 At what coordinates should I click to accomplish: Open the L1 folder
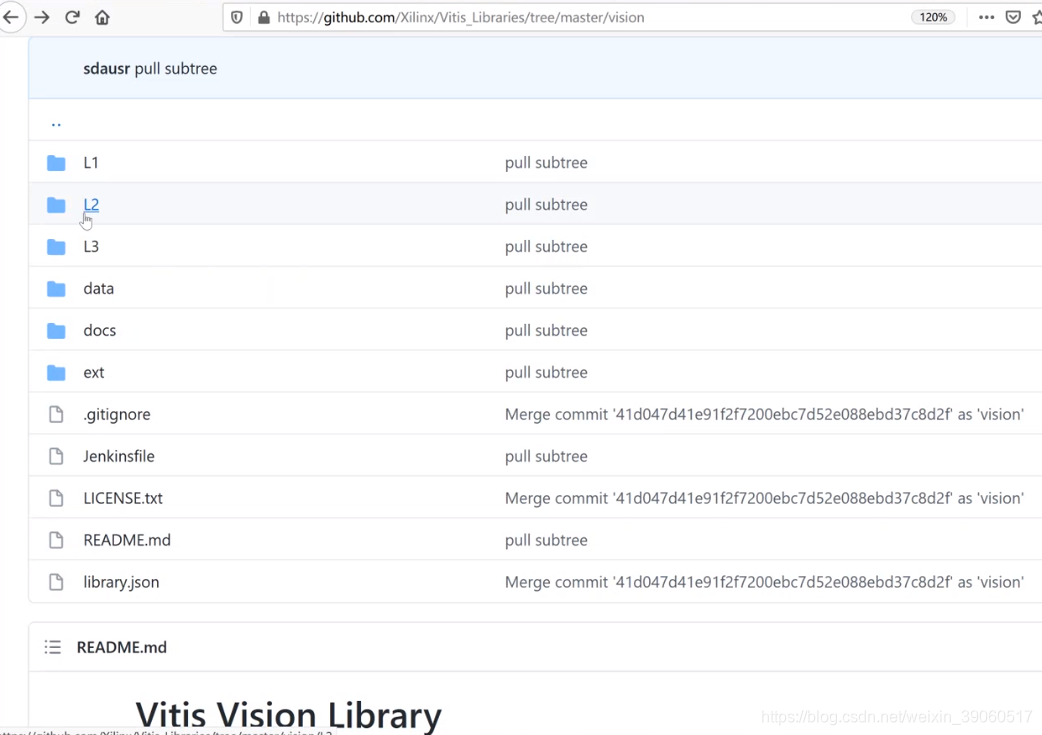(x=91, y=163)
